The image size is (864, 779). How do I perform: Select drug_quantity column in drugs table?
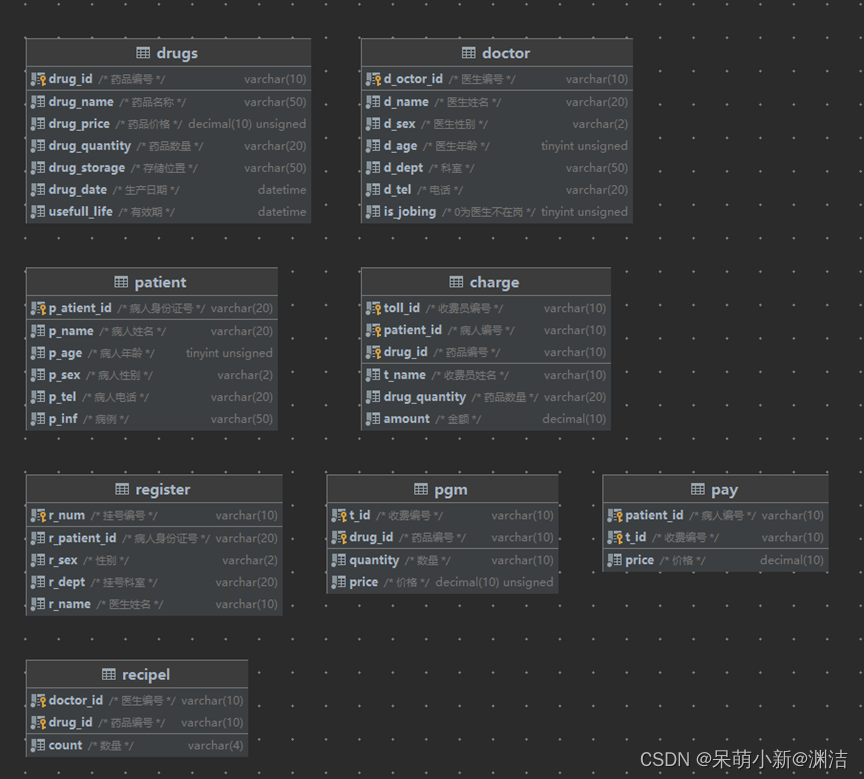(x=90, y=146)
